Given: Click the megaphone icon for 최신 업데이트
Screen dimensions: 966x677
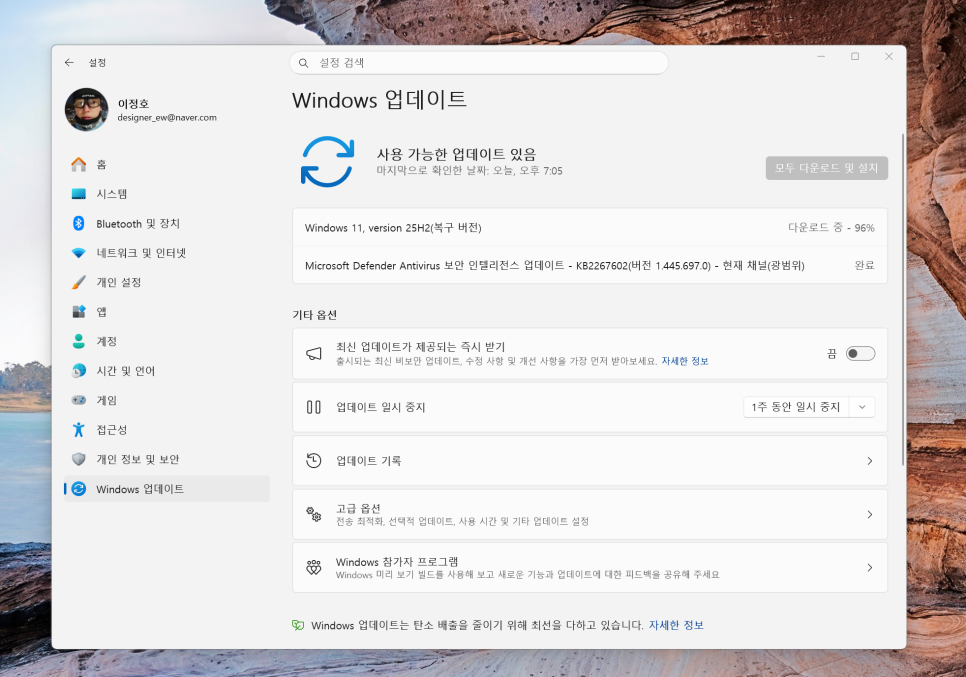Looking at the screenshot, I should pos(314,354).
